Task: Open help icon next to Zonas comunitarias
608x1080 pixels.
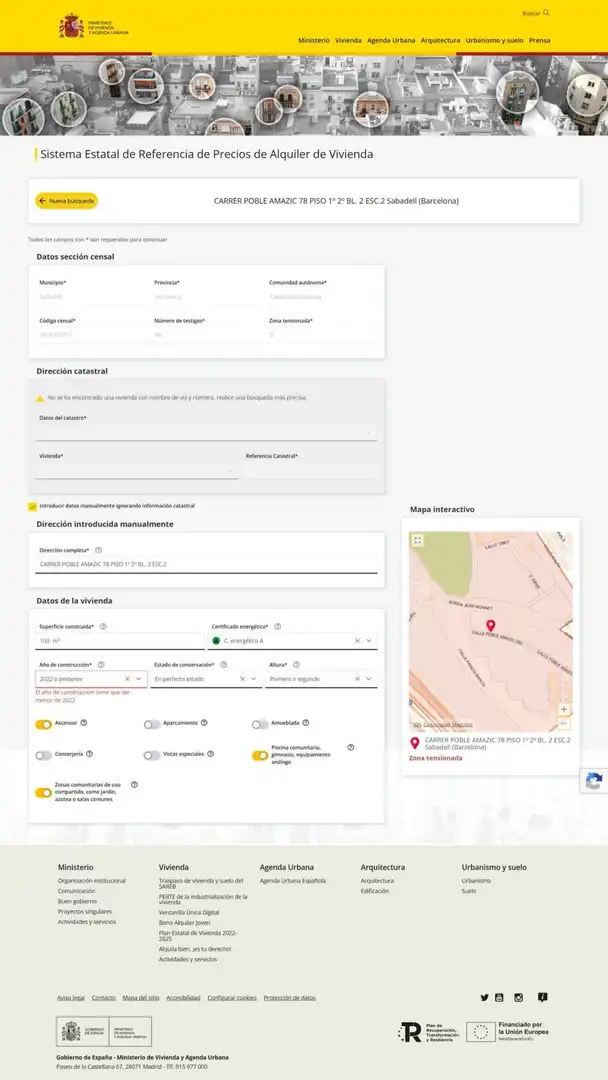Action: point(134,785)
